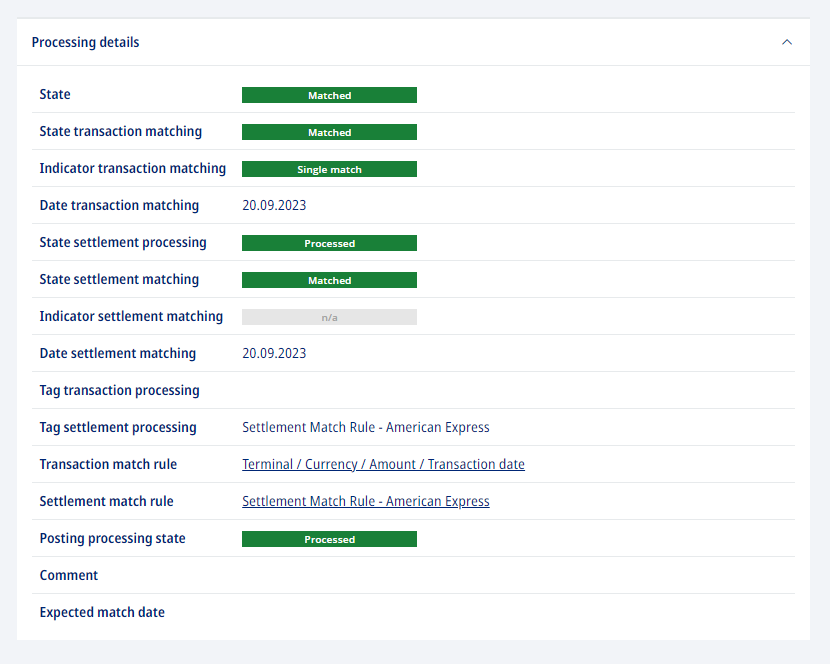Open the Settlement Match Rule - American Express link
This screenshot has height=664, width=830.
pyautogui.click(x=366, y=501)
